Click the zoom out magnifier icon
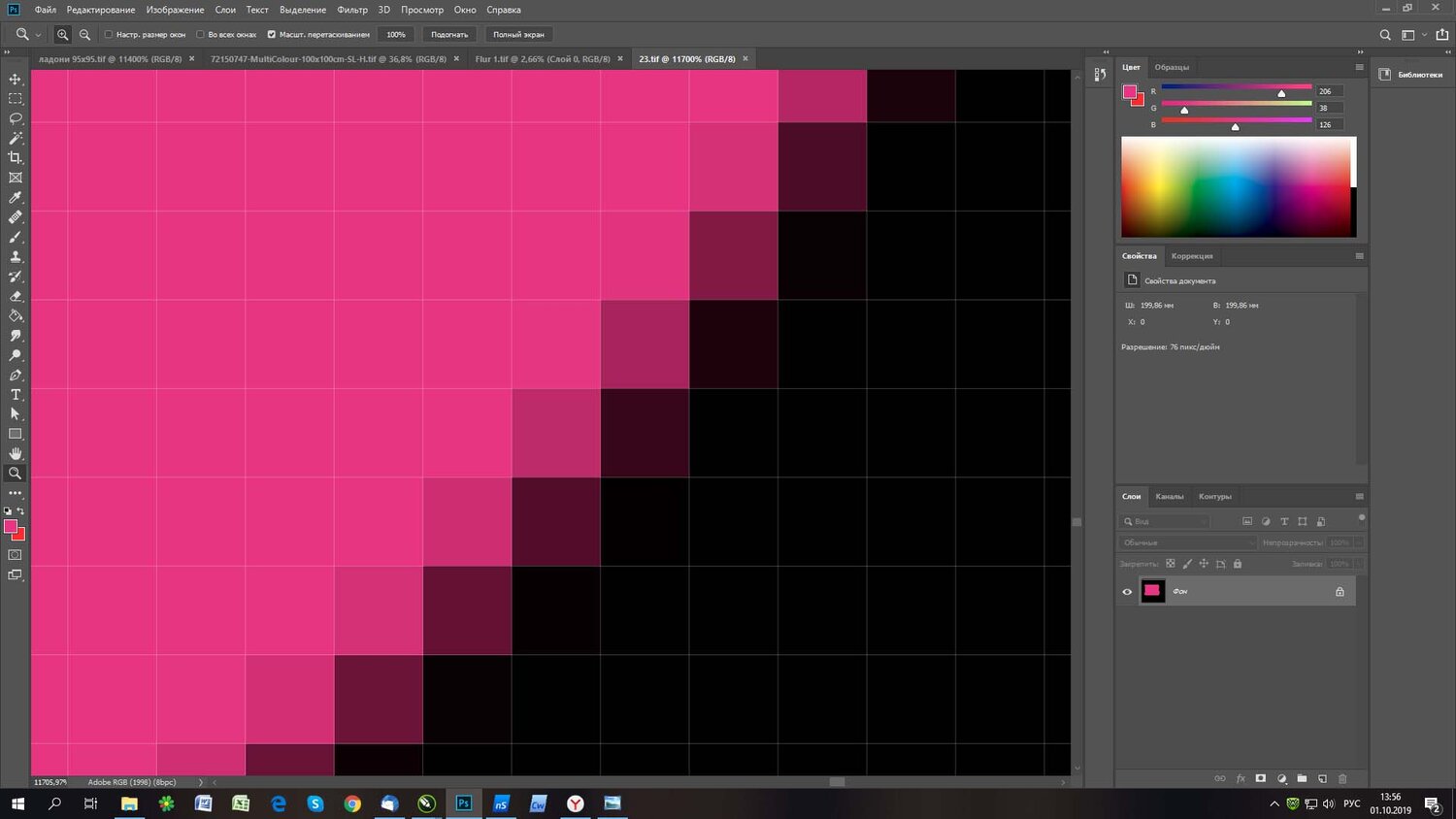This screenshot has width=1456, height=819. [x=84, y=35]
